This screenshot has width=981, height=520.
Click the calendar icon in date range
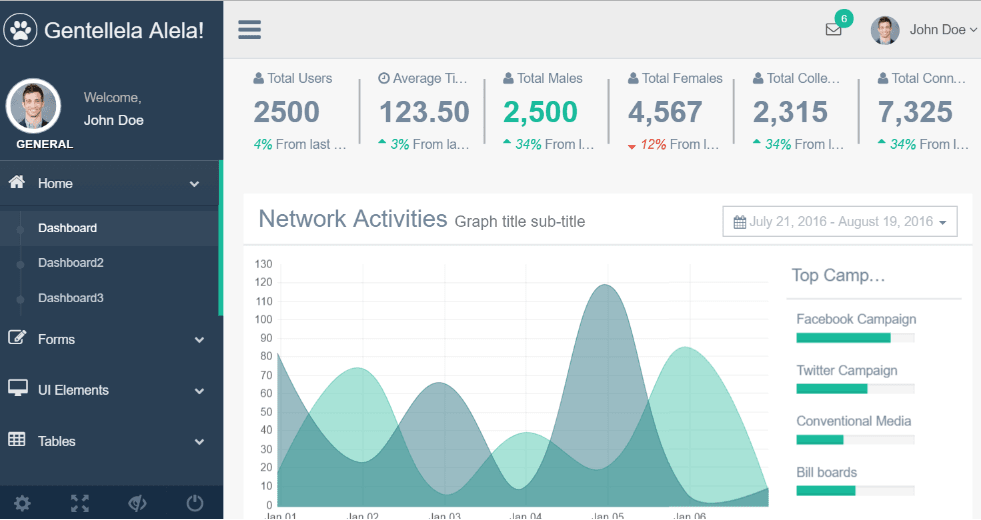740,222
